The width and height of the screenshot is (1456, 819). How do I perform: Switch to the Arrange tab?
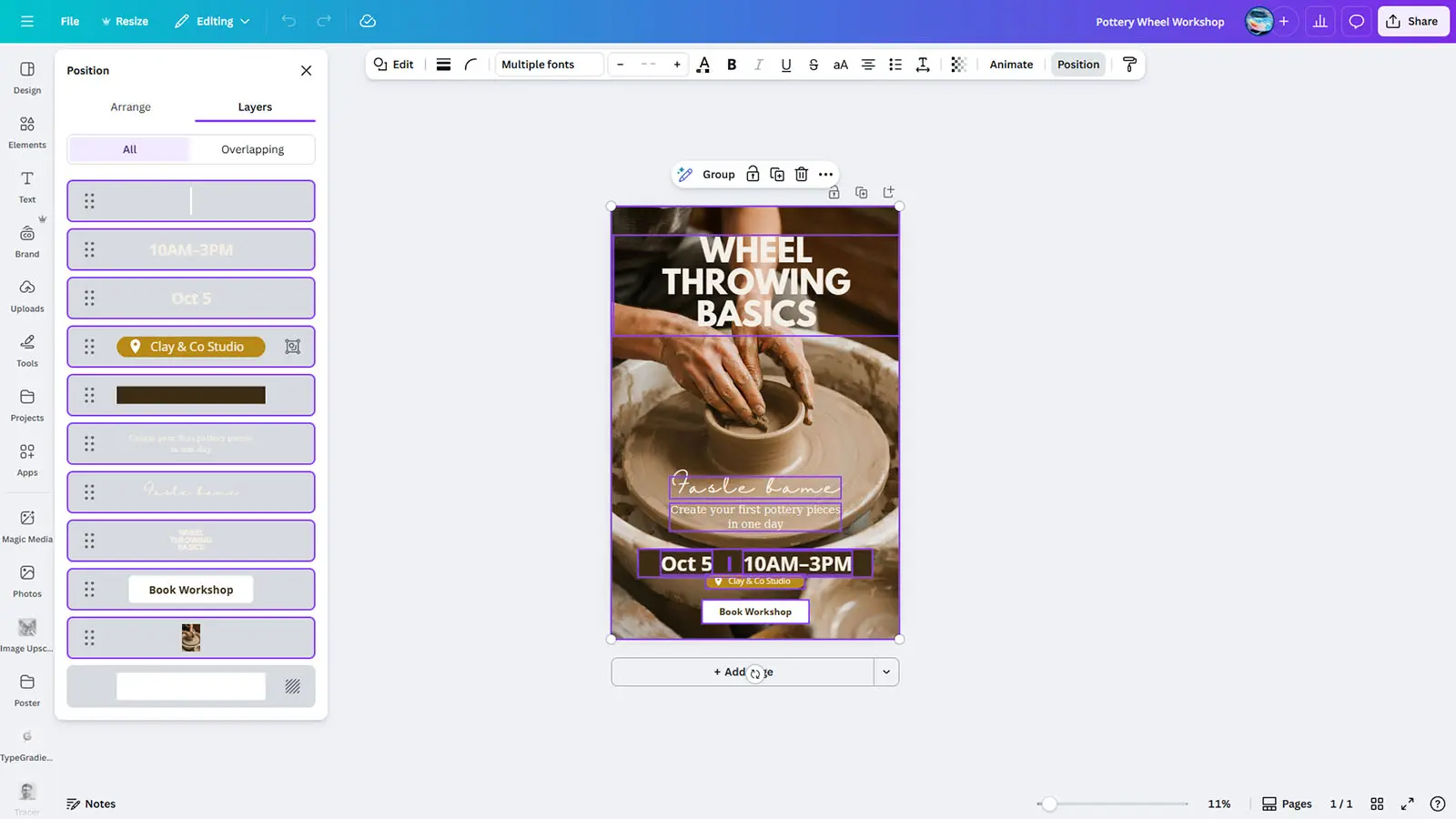point(130,106)
